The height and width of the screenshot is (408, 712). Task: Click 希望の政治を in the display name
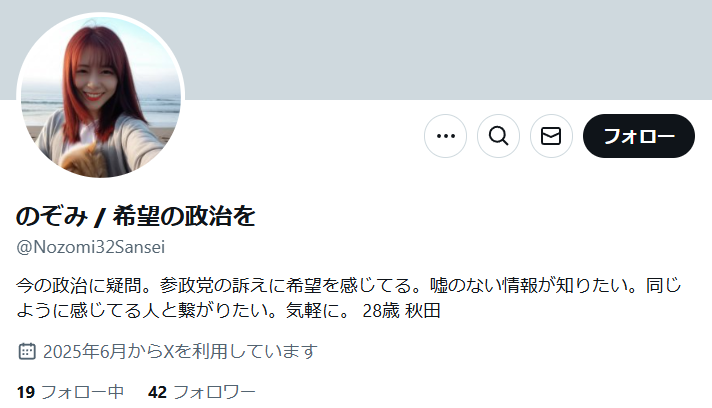(184, 216)
